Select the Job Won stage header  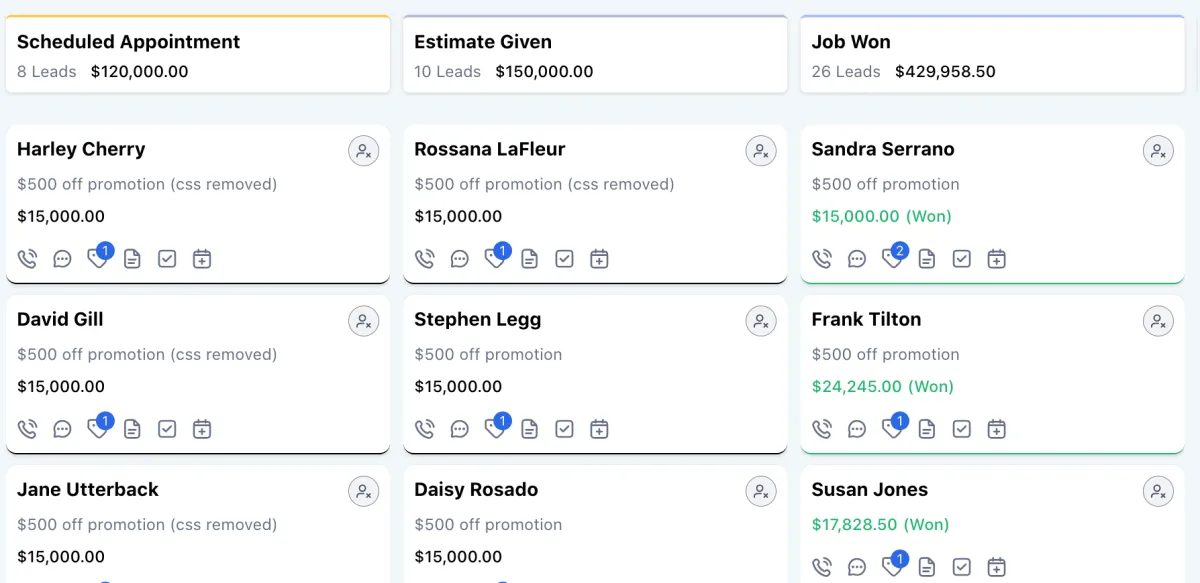(x=992, y=55)
